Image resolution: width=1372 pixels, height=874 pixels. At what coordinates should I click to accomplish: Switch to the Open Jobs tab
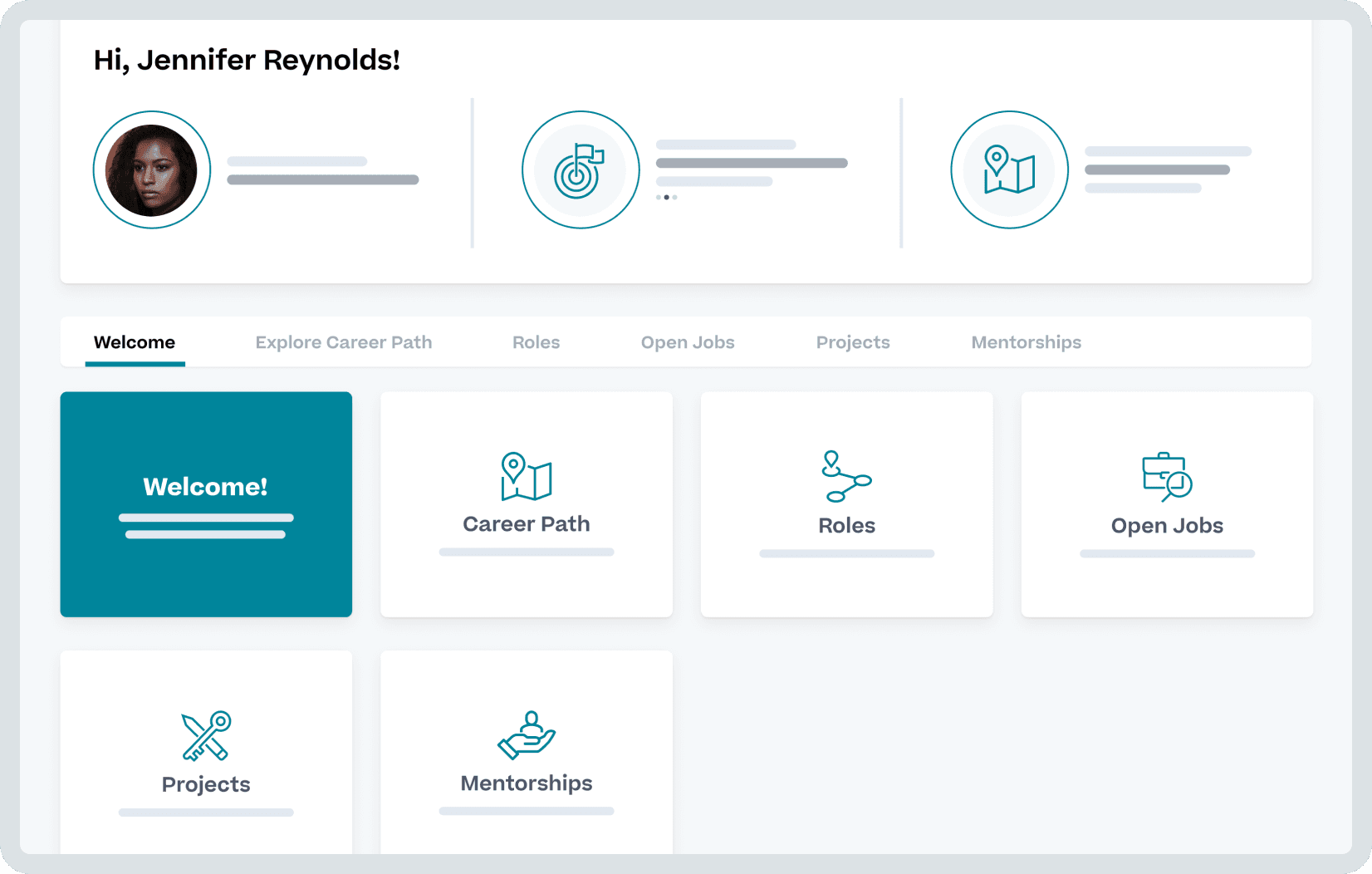(687, 341)
